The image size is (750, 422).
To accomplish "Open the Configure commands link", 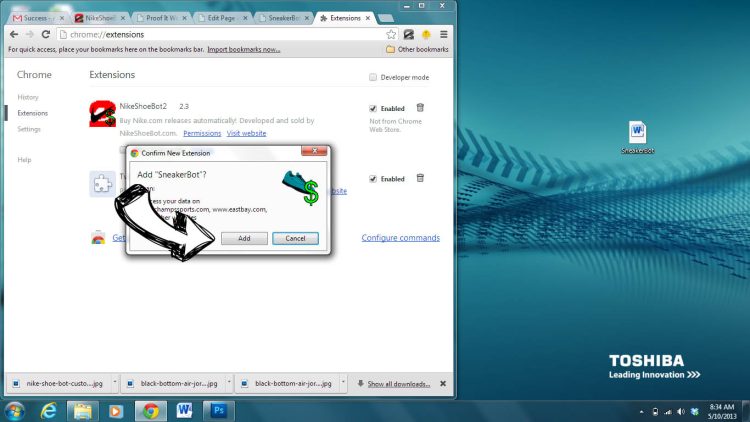I will coord(400,238).
